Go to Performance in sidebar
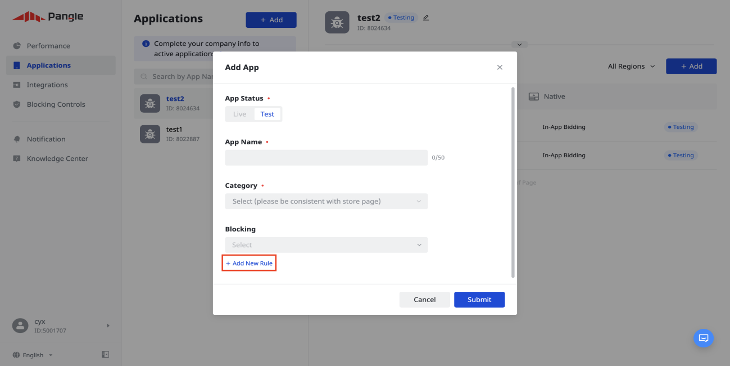 (x=48, y=46)
